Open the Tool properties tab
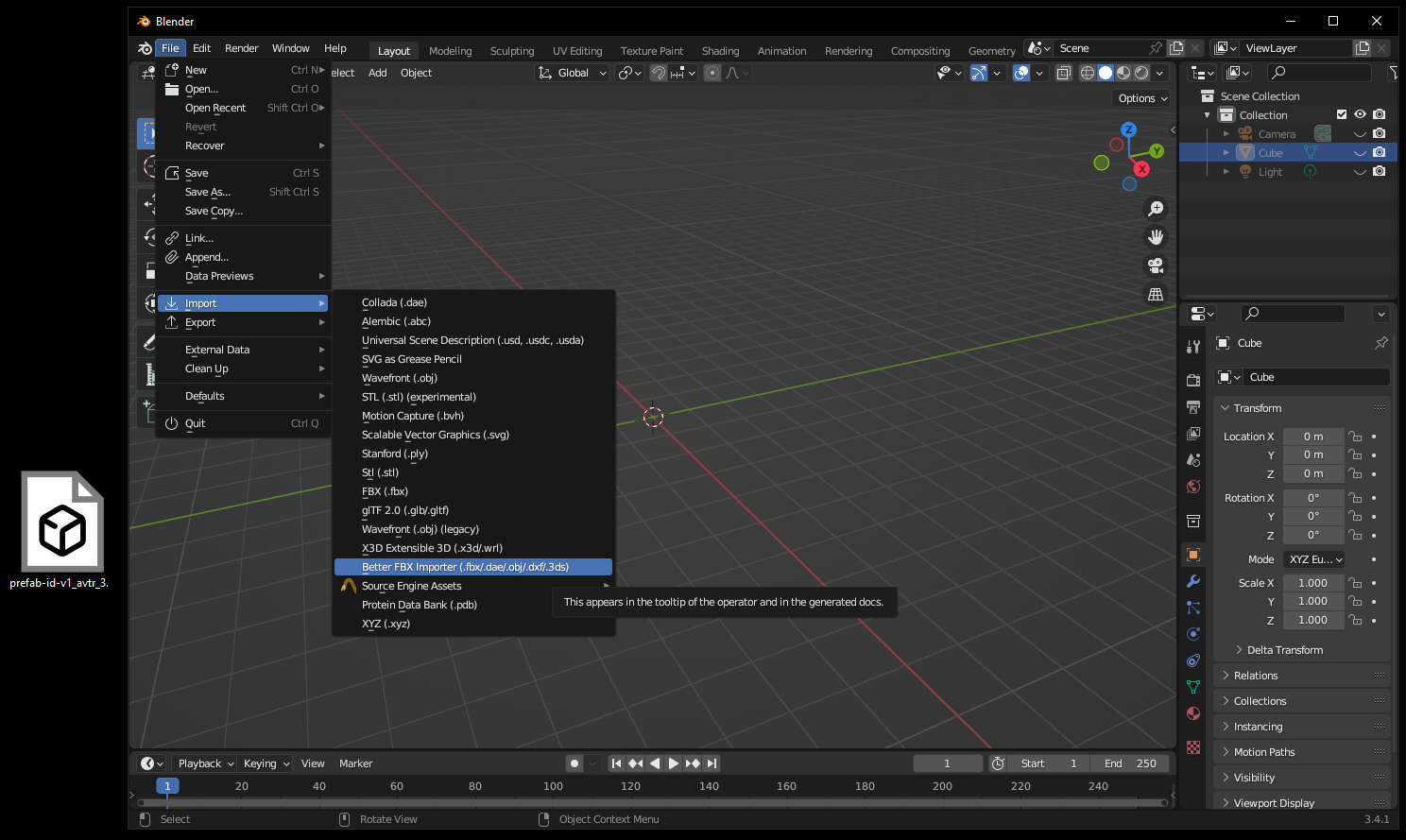The height and width of the screenshot is (840, 1406). tap(1193, 347)
